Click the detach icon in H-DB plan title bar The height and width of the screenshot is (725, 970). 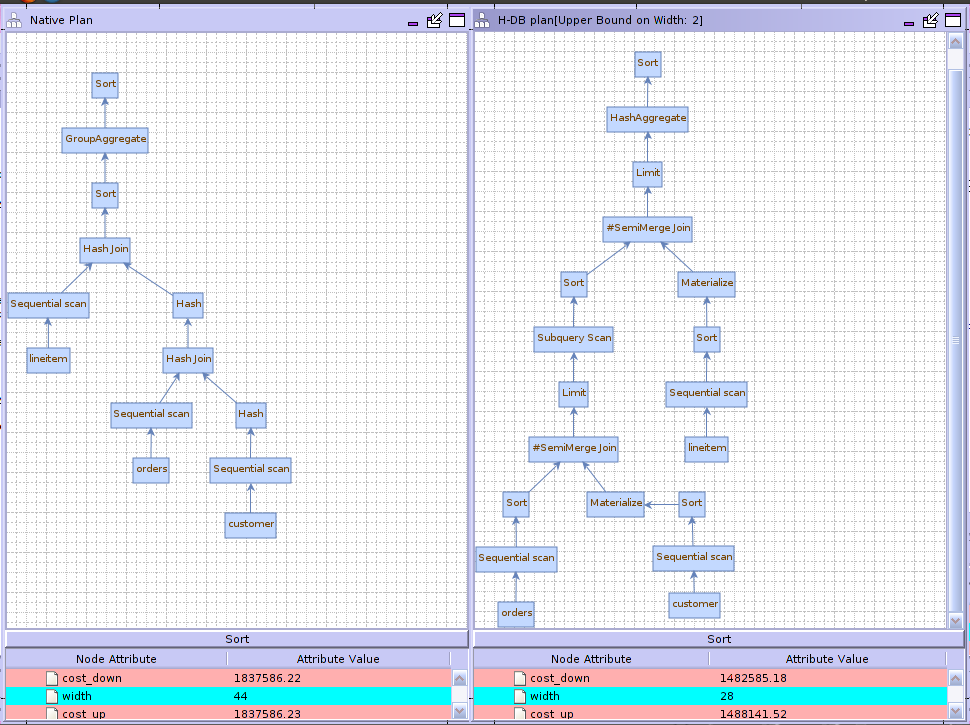[x=930, y=20]
